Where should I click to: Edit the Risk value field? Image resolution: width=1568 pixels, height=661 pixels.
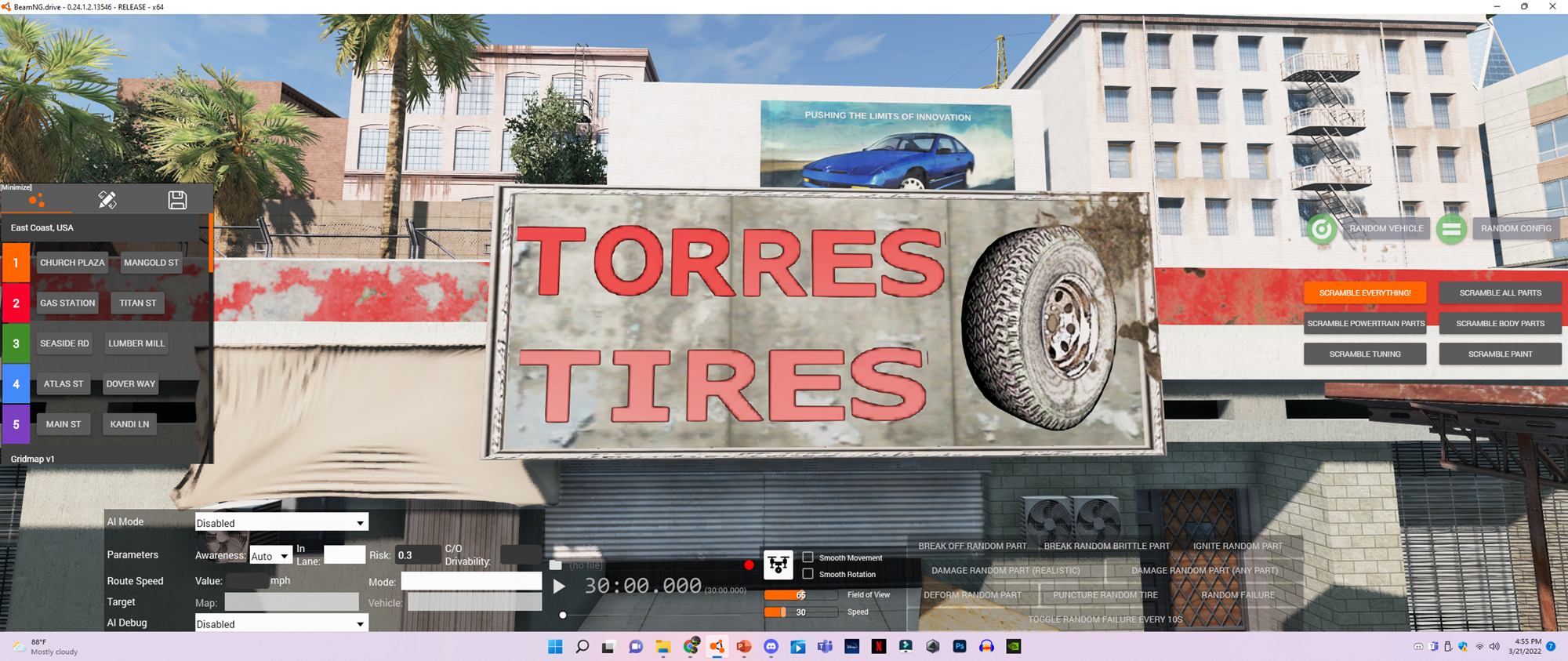tap(418, 554)
